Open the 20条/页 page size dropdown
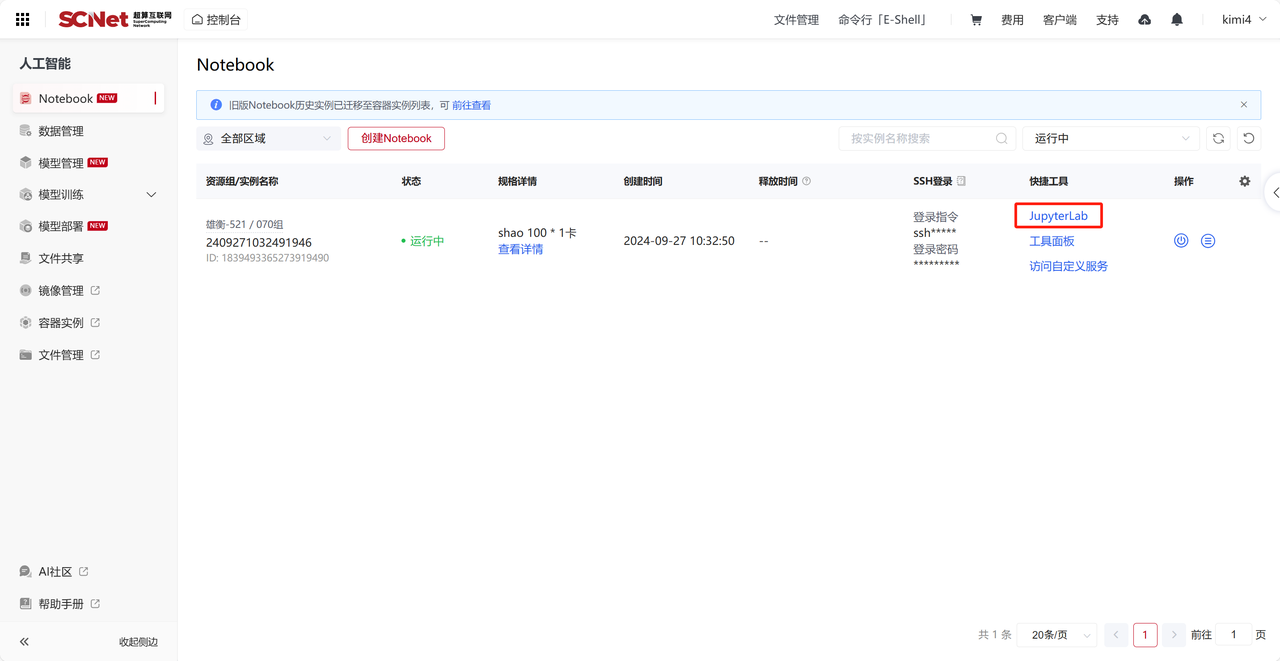Screen dimensions: 1280x661 1056,635
